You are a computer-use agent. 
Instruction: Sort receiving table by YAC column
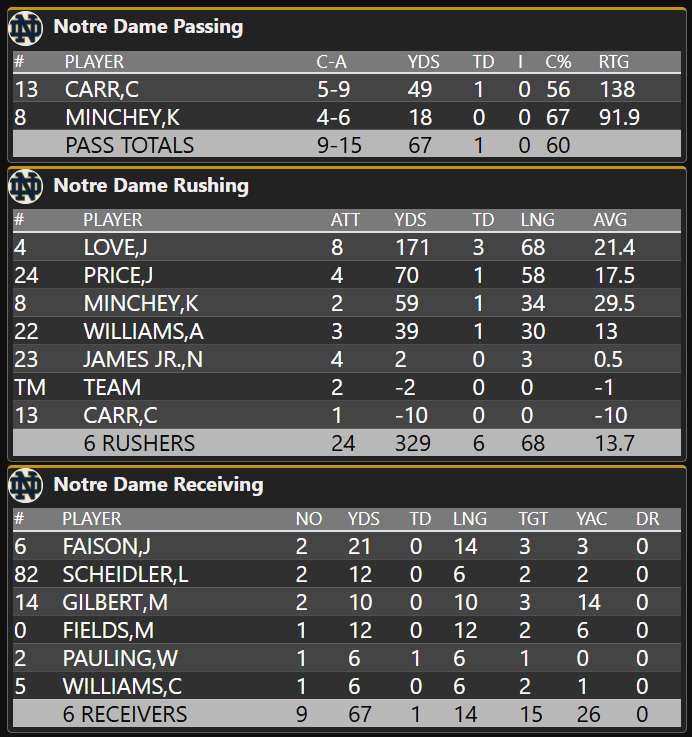(591, 519)
